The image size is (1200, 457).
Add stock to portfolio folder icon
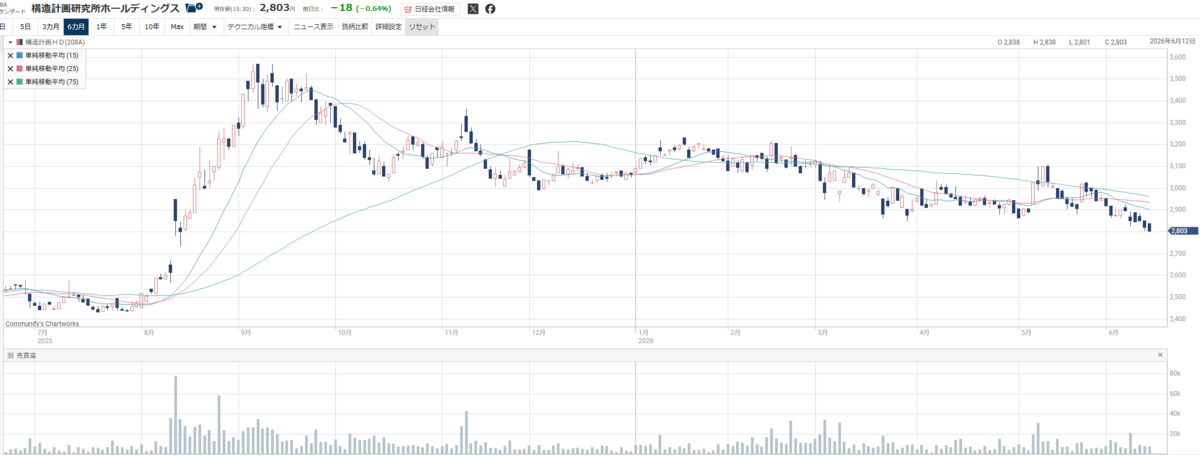(x=194, y=8)
